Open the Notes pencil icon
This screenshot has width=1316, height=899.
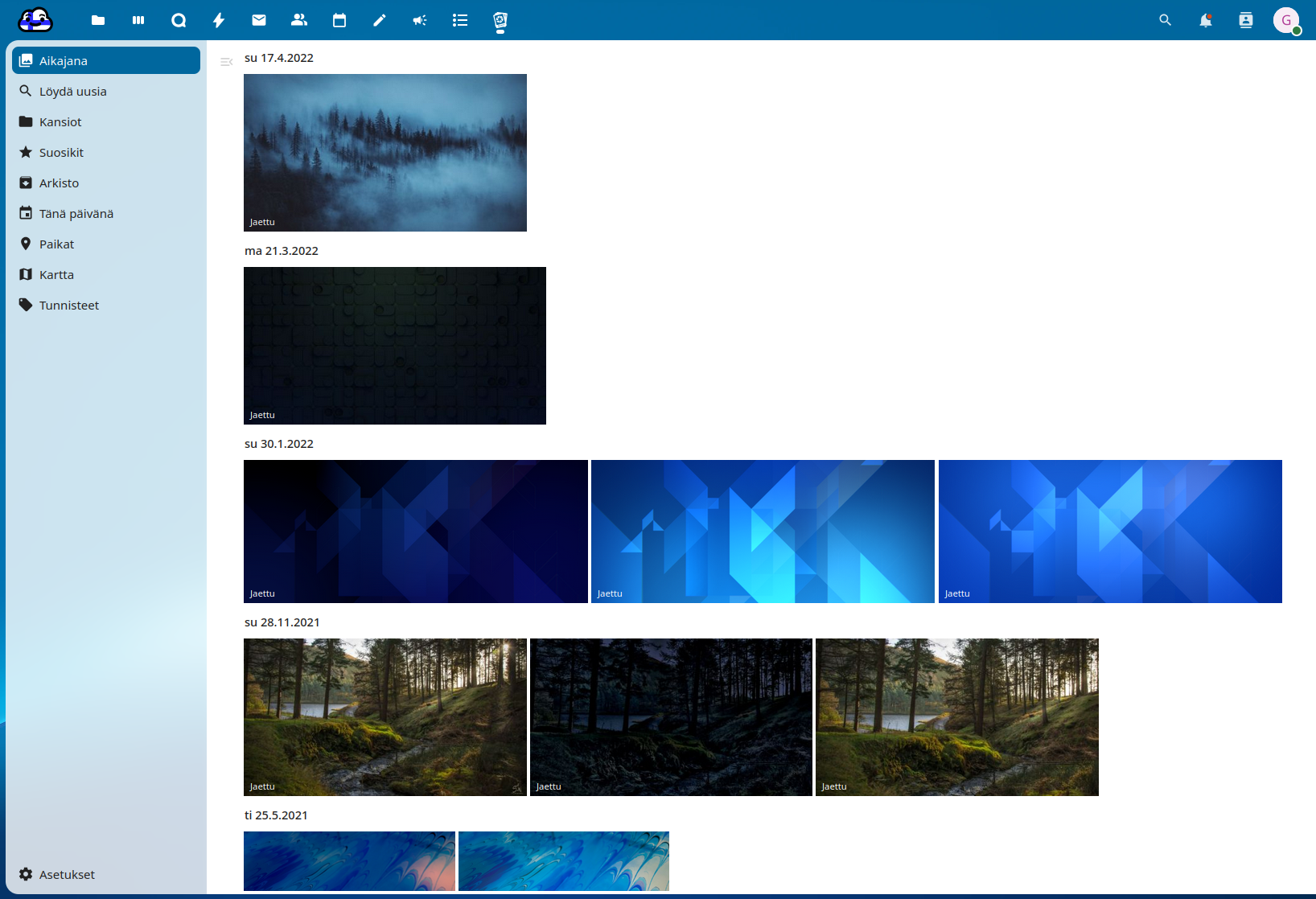[380, 20]
